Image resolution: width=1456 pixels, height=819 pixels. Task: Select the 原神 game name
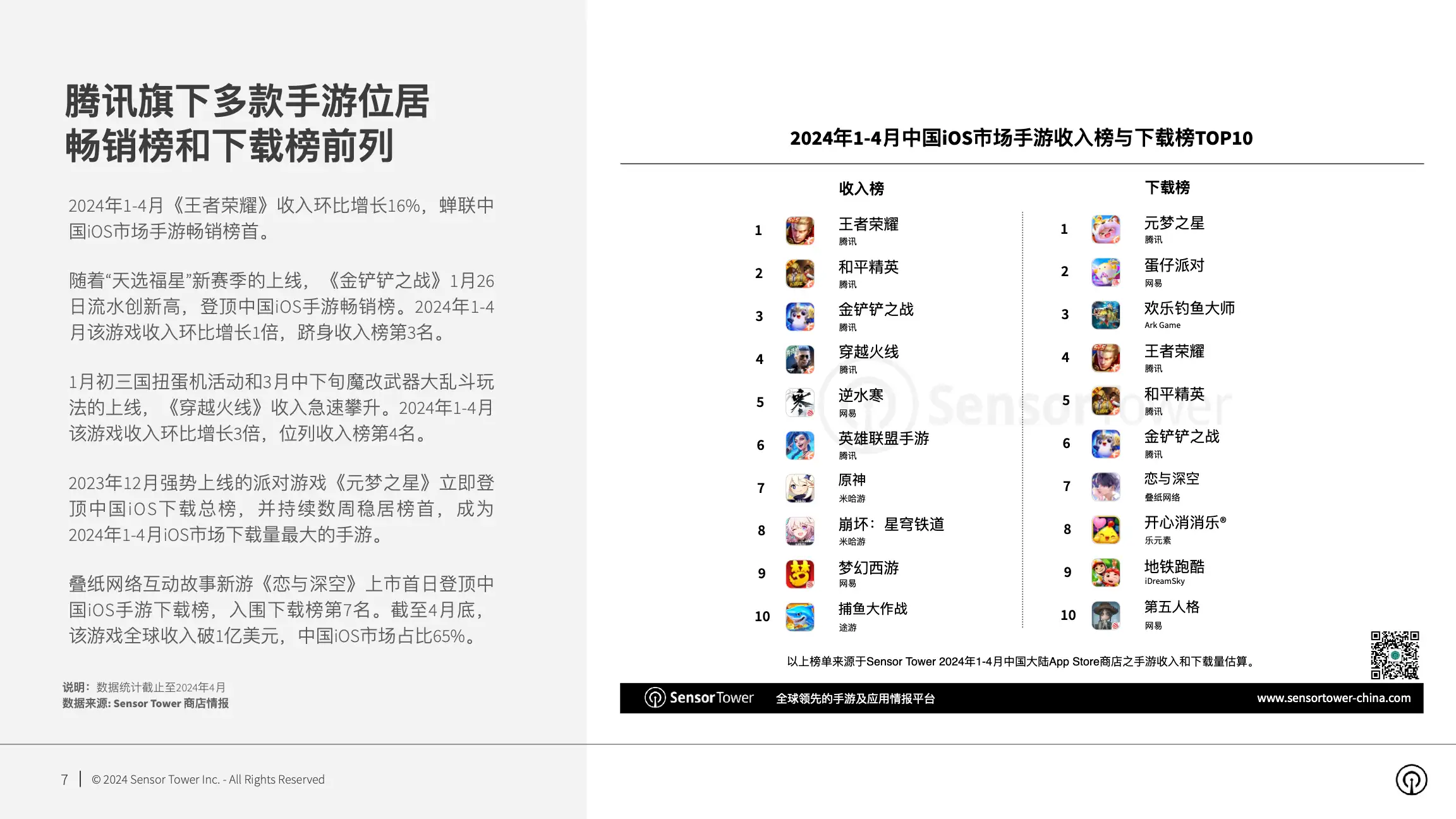click(852, 480)
